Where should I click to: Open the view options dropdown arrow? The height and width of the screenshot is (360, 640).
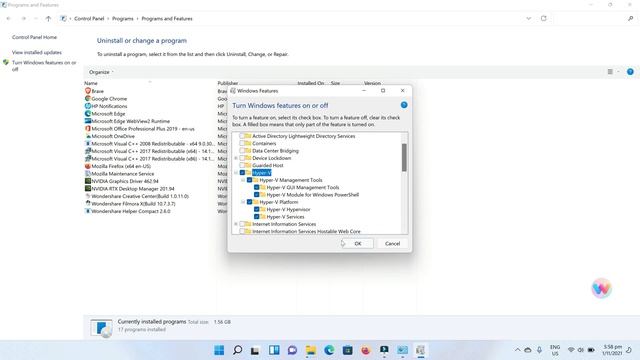(618, 72)
